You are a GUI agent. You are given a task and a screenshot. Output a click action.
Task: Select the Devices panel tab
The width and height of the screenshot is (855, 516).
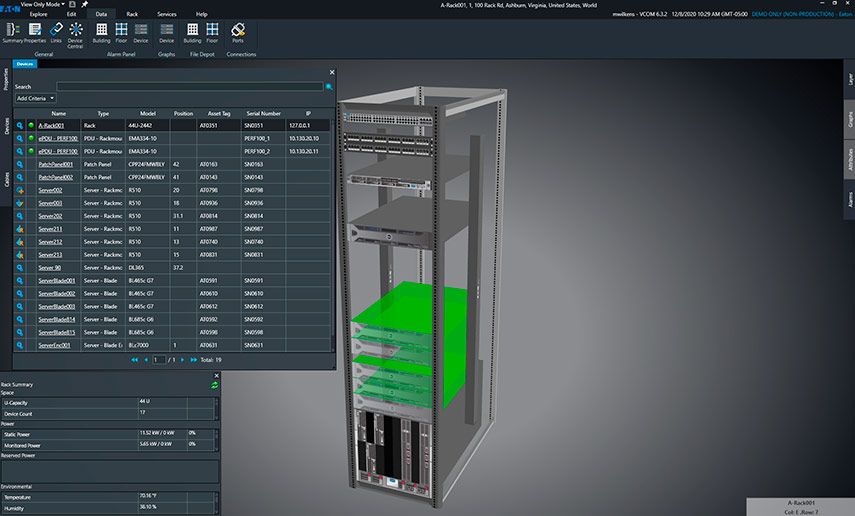pyautogui.click(x=25, y=64)
